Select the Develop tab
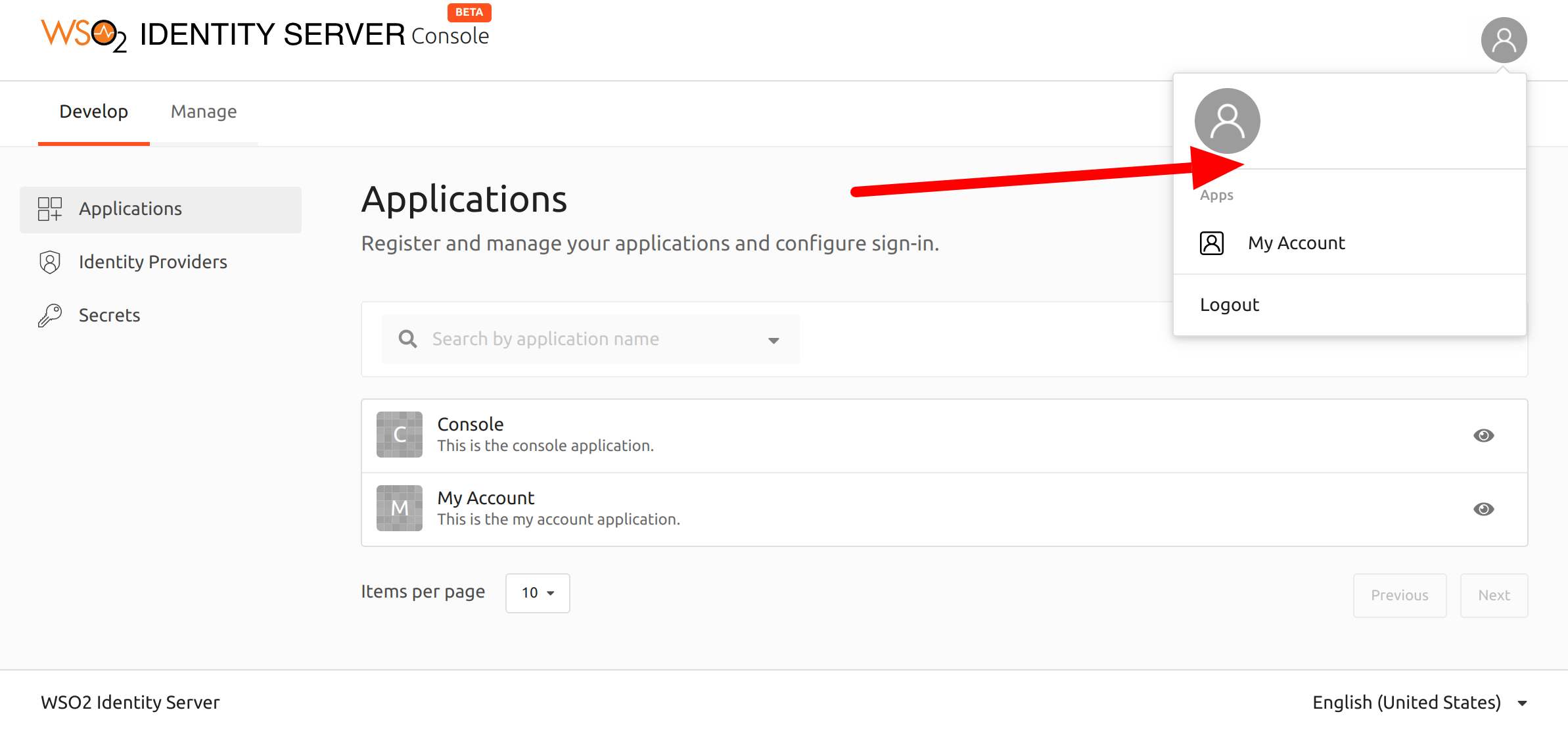The width and height of the screenshot is (1568, 735). point(94,112)
